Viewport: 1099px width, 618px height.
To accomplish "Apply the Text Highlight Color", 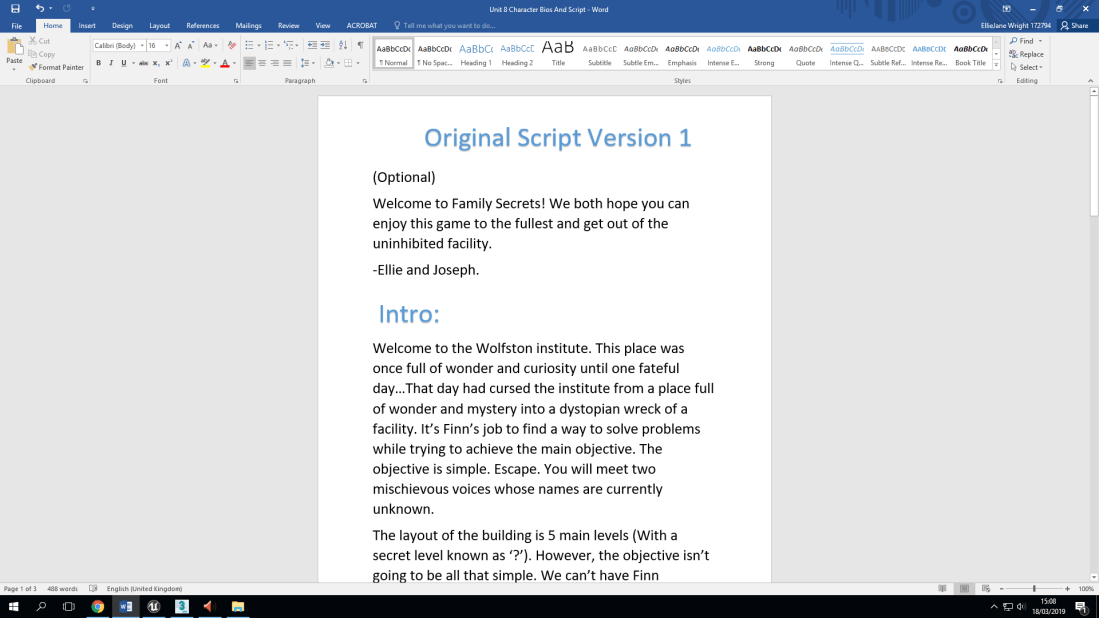I will 205,62.
